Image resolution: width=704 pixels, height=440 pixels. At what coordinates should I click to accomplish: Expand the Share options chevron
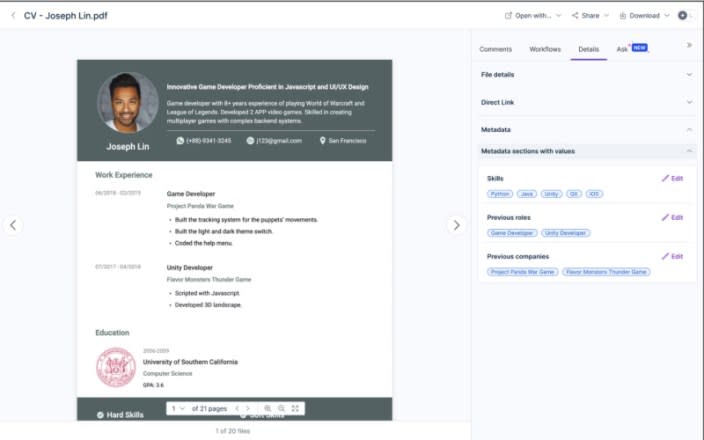(x=607, y=16)
